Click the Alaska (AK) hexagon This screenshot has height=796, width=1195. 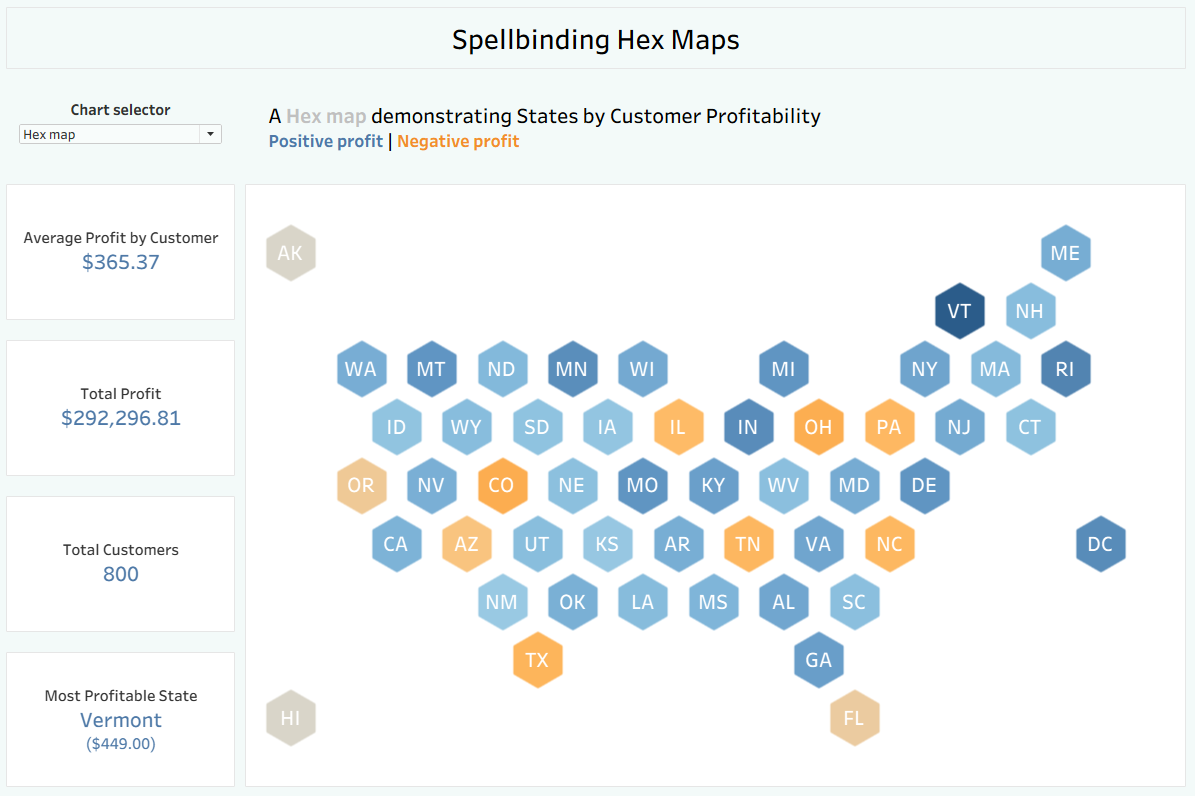(x=290, y=253)
